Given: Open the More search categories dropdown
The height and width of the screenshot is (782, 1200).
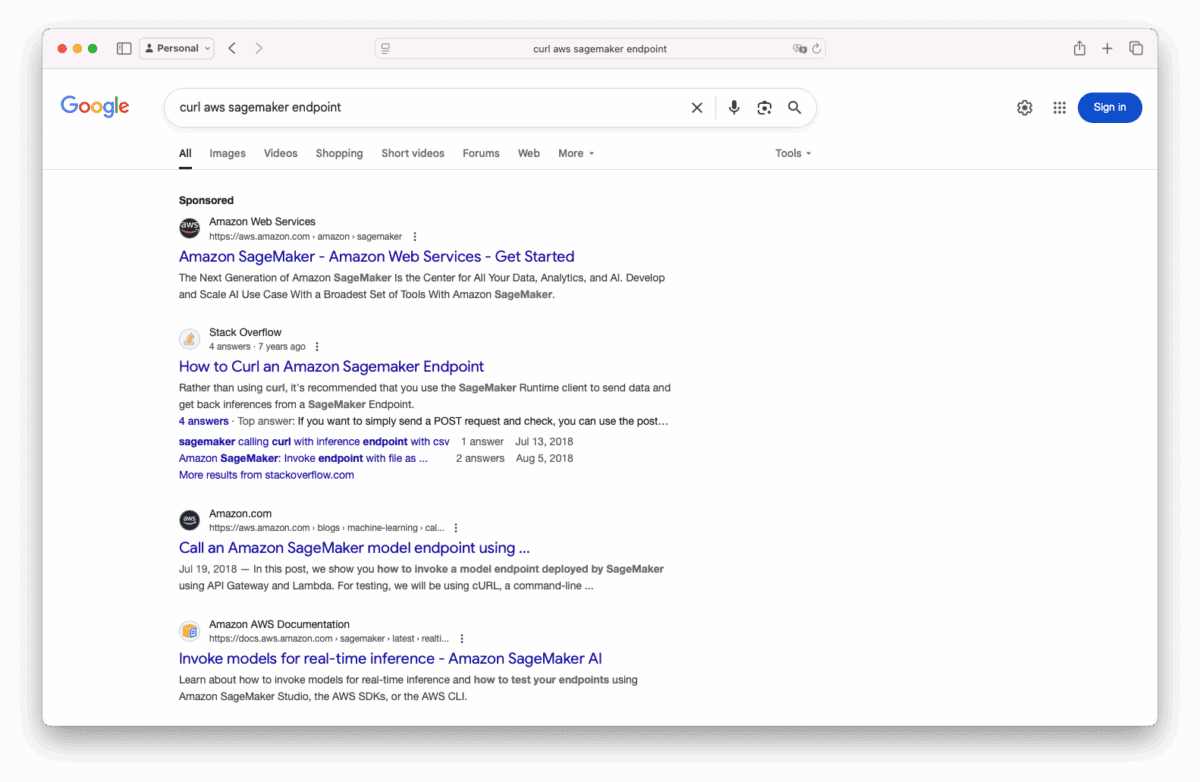Looking at the screenshot, I should pos(575,153).
